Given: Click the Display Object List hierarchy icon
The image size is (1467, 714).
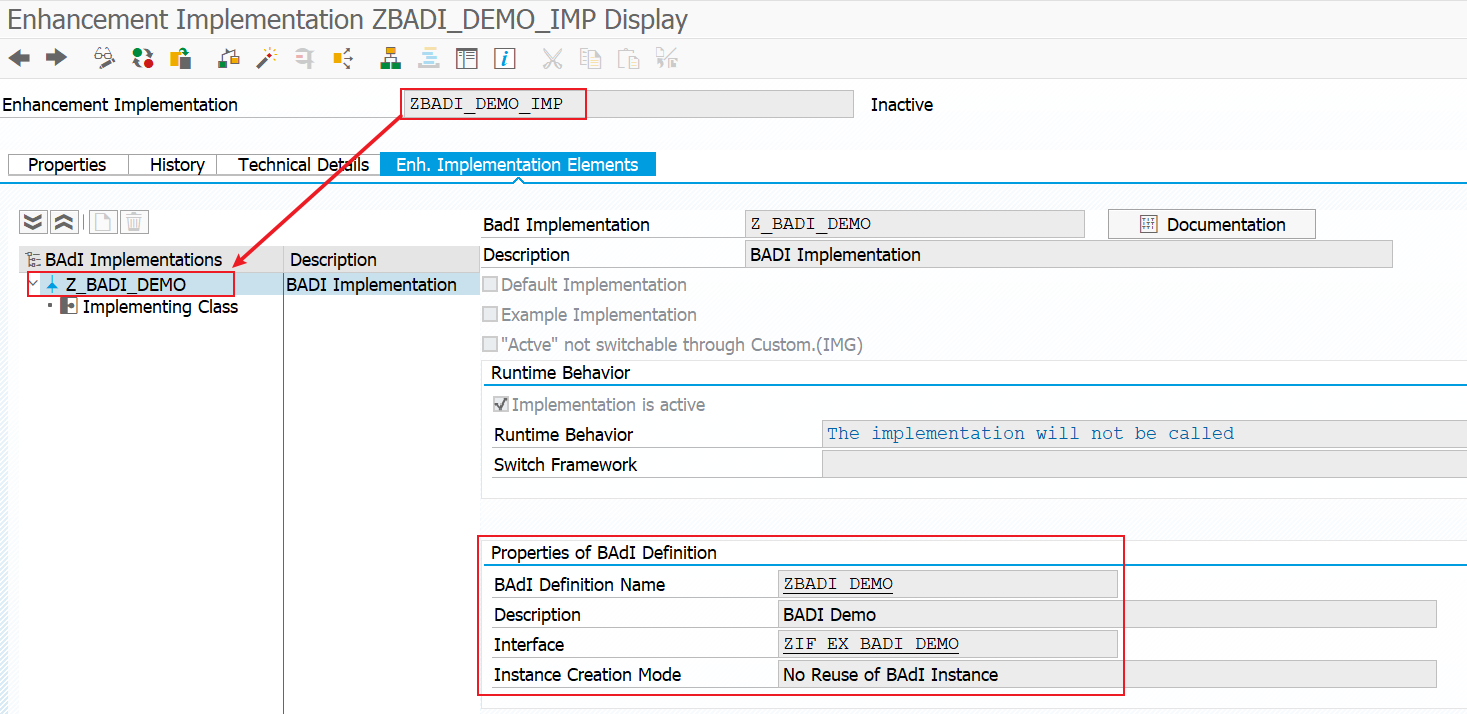Looking at the screenshot, I should 391,58.
